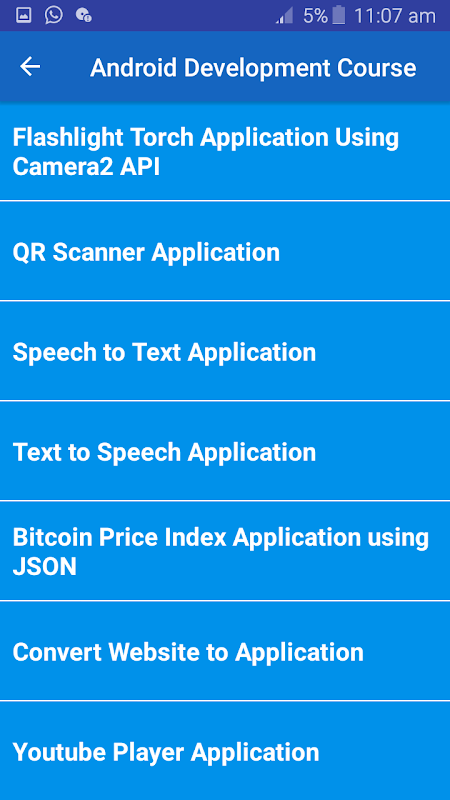450x800 pixels.
Task: Tap the 11:07 am clock
Action: click(395, 16)
